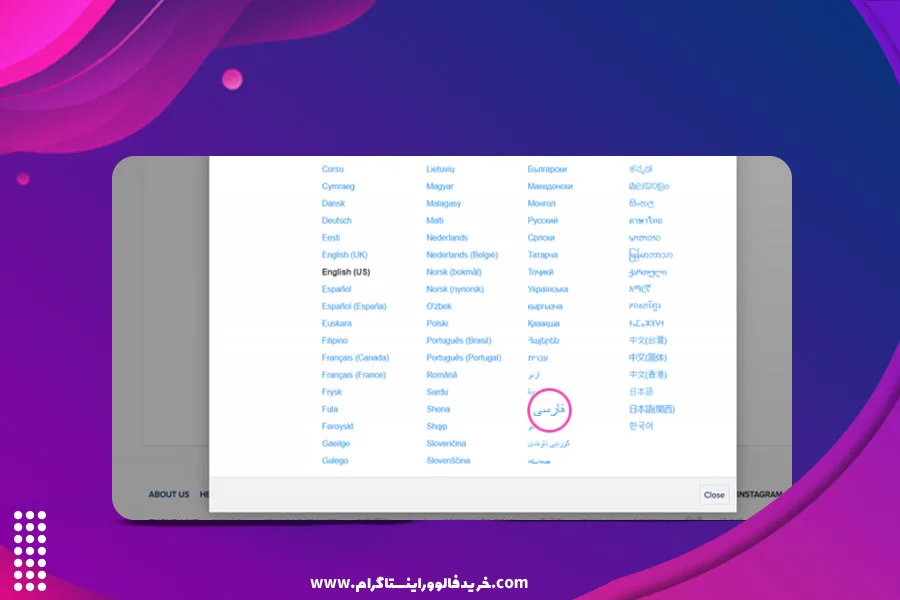Open ABOUT US footer link behind dialog
Viewport: 900px width, 600px height.
pyautogui.click(x=169, y=494)
